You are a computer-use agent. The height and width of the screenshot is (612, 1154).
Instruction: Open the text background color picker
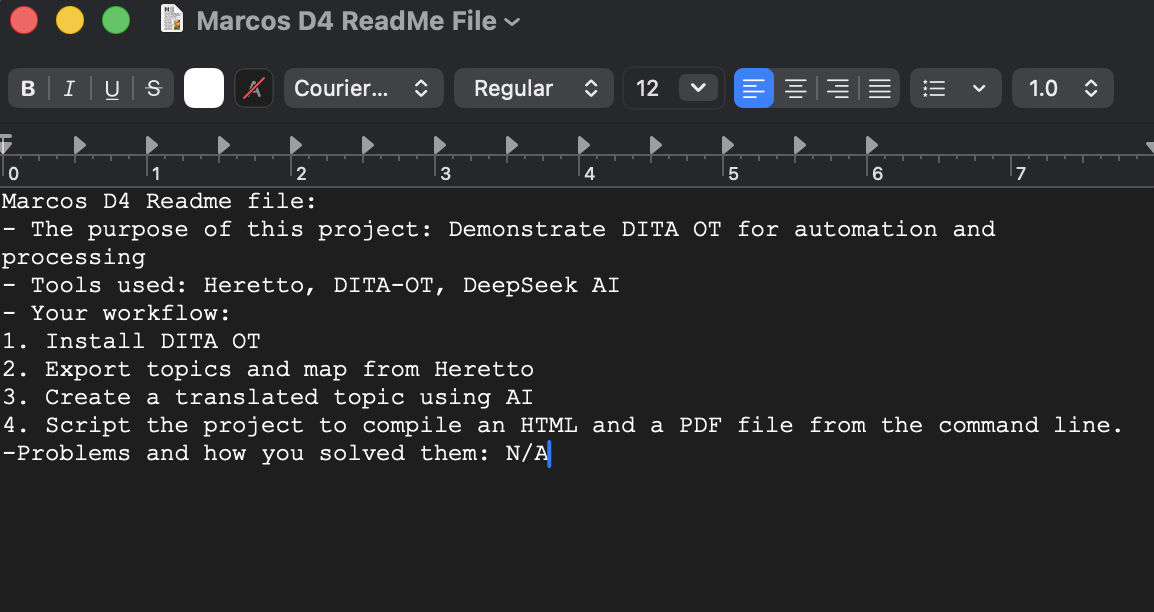pyautogui.click(x=254, y=88)
